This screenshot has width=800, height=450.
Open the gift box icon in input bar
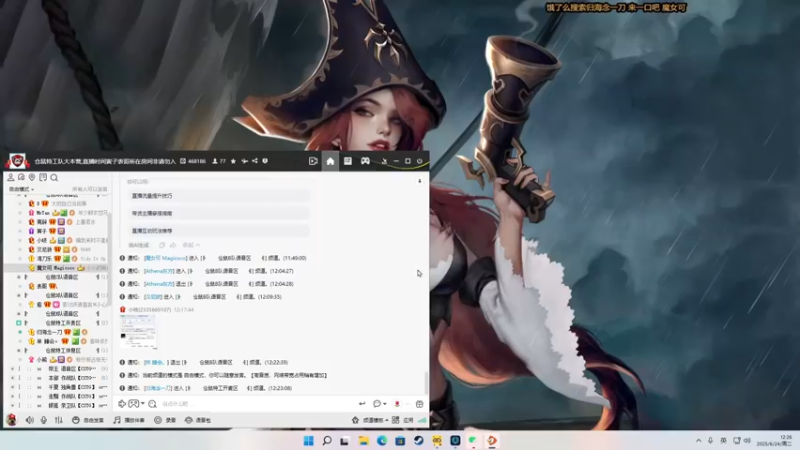pos(419,404)
